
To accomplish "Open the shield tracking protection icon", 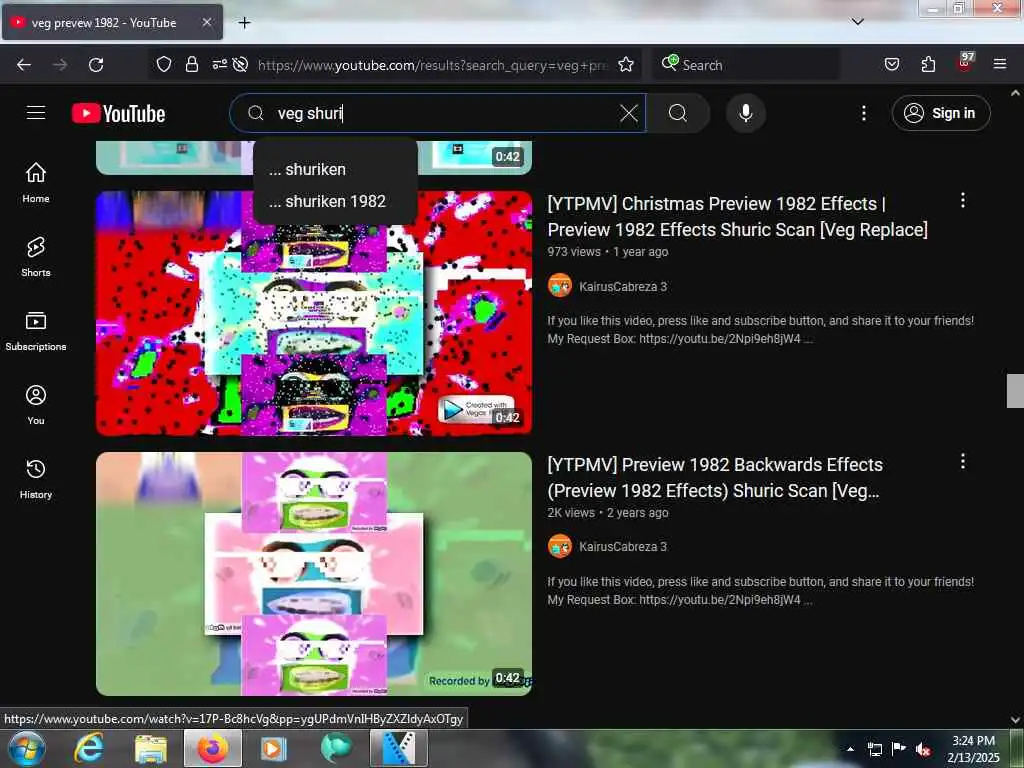I will click(163, 65).
